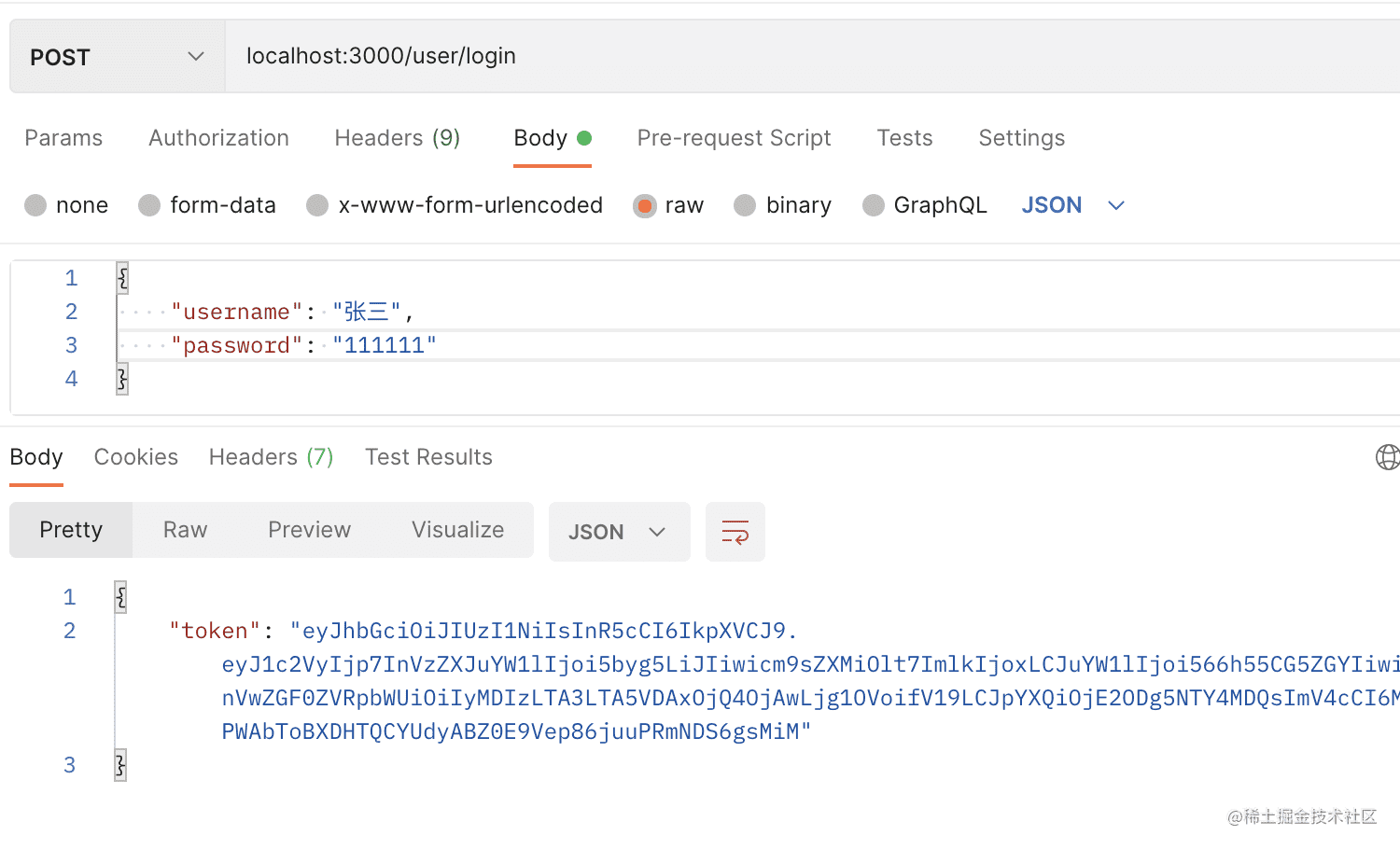Viewport: 1400px width, 849px height.
Task: Expand the raw body JSON format dropdown
Action: pos(1072,205)
